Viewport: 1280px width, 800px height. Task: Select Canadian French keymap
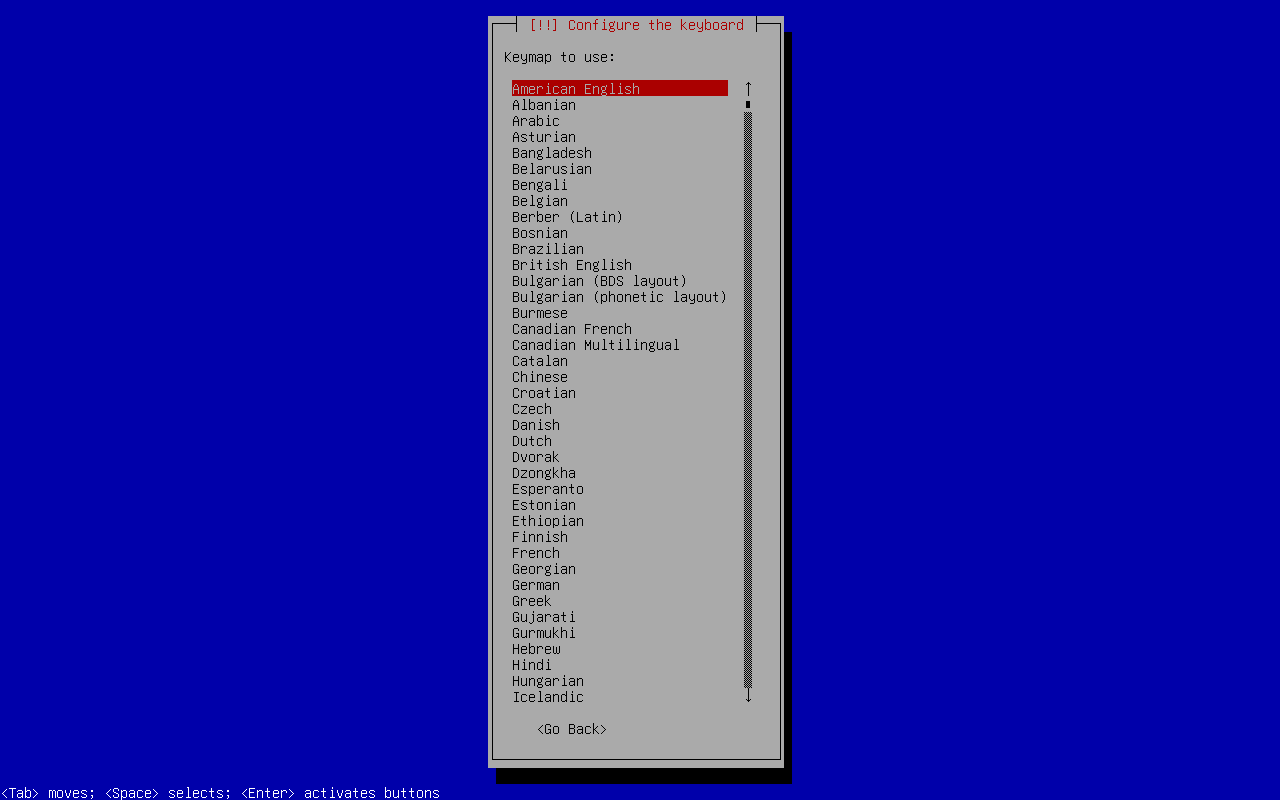pos(572,329)
